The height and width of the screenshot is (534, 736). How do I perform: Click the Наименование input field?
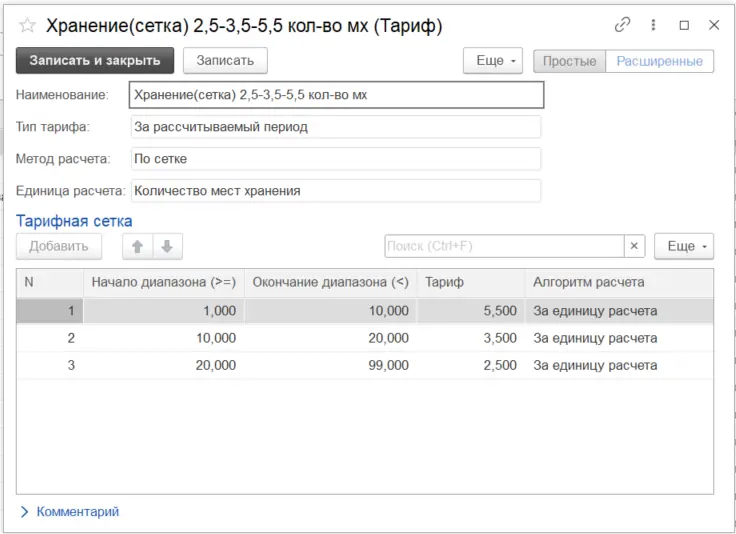pyautogui.click(x=337, y=95)
